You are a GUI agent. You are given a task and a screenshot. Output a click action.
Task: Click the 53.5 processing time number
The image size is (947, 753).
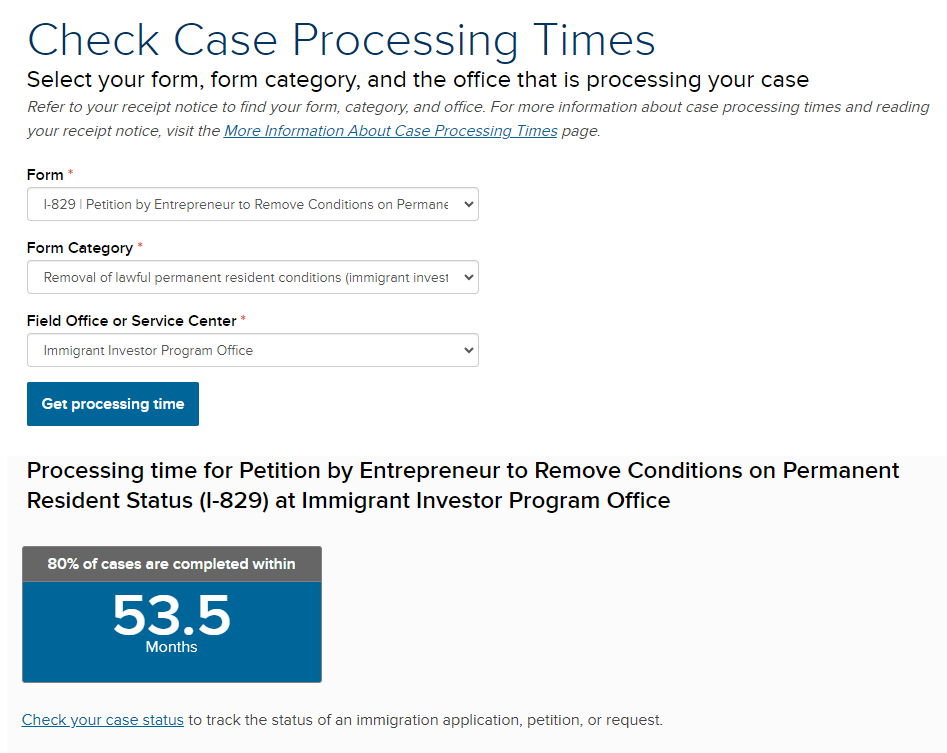pyautogui.click(x=172, y=615)
